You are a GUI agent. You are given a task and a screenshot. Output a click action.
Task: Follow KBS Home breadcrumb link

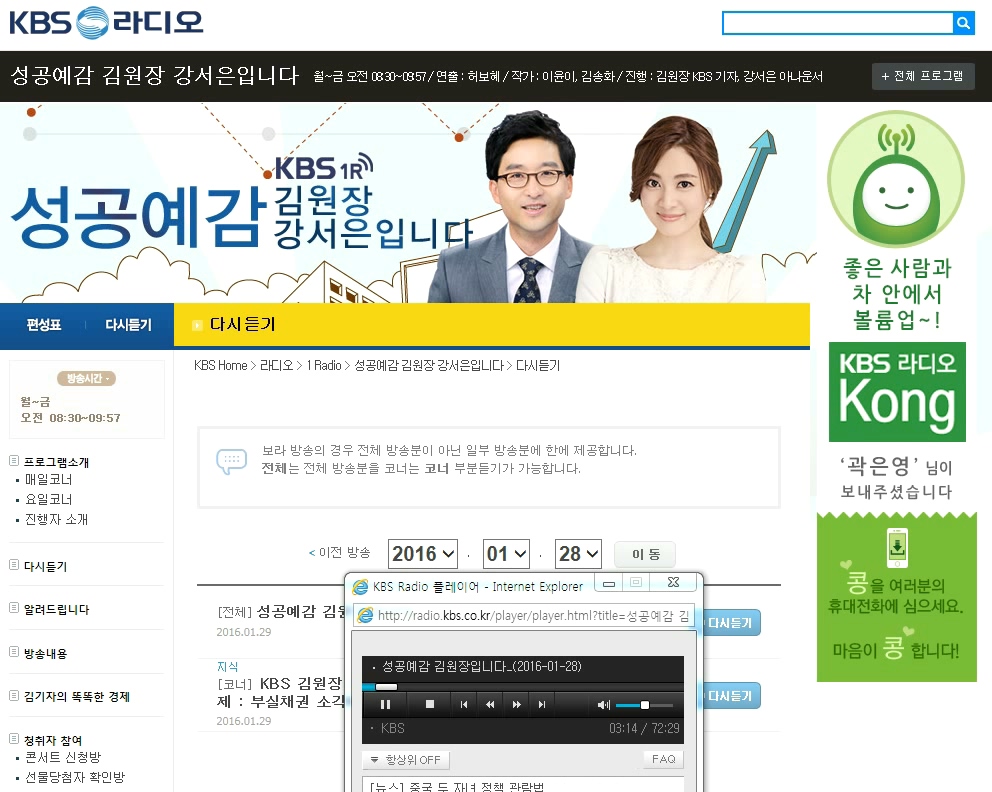pyautogui.click(x=220, y=365)
